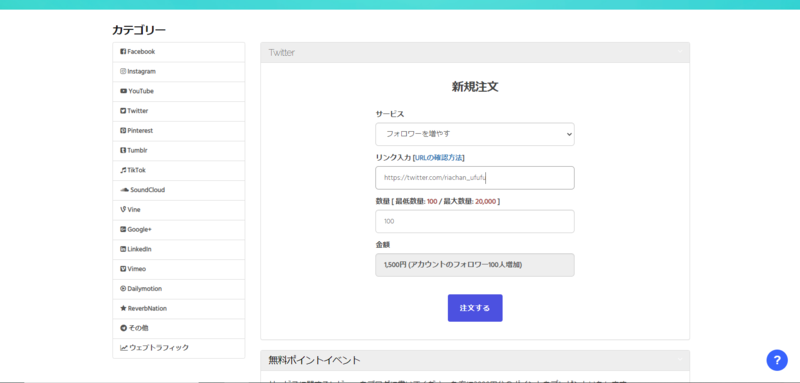Open the サービス dropdown フォロワーを増やす
800x383 pixels.
pos(474,134)
